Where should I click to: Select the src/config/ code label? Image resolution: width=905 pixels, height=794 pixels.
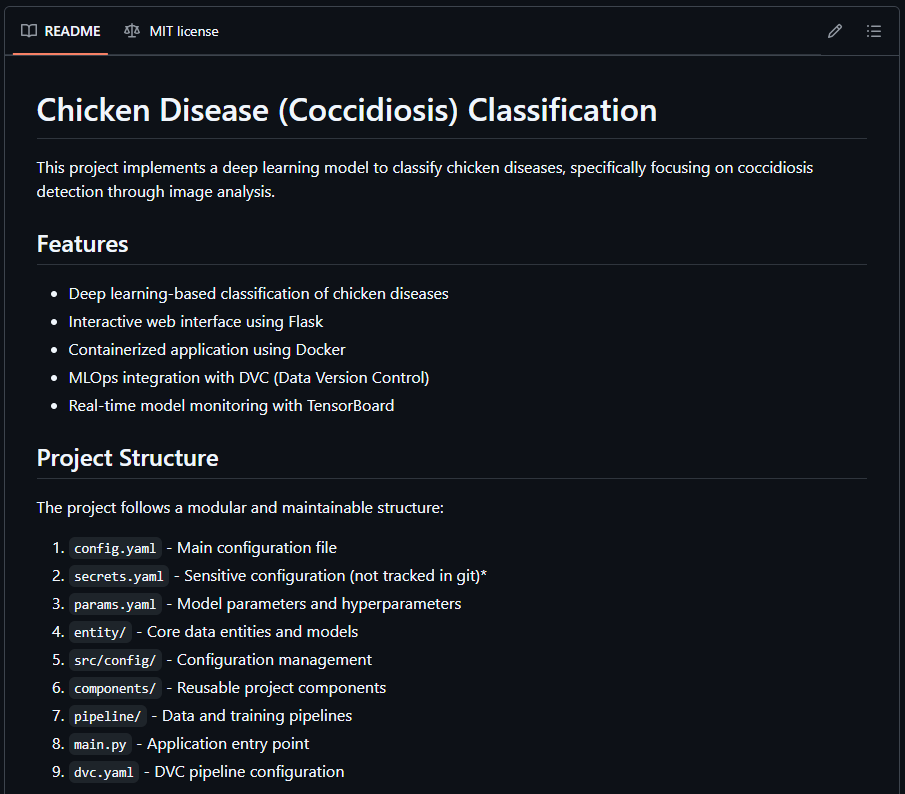coord(115,660)
